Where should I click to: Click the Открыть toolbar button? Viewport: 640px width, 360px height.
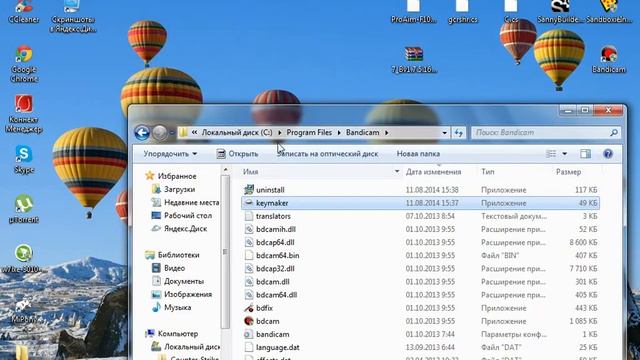(x=237, y=154)
